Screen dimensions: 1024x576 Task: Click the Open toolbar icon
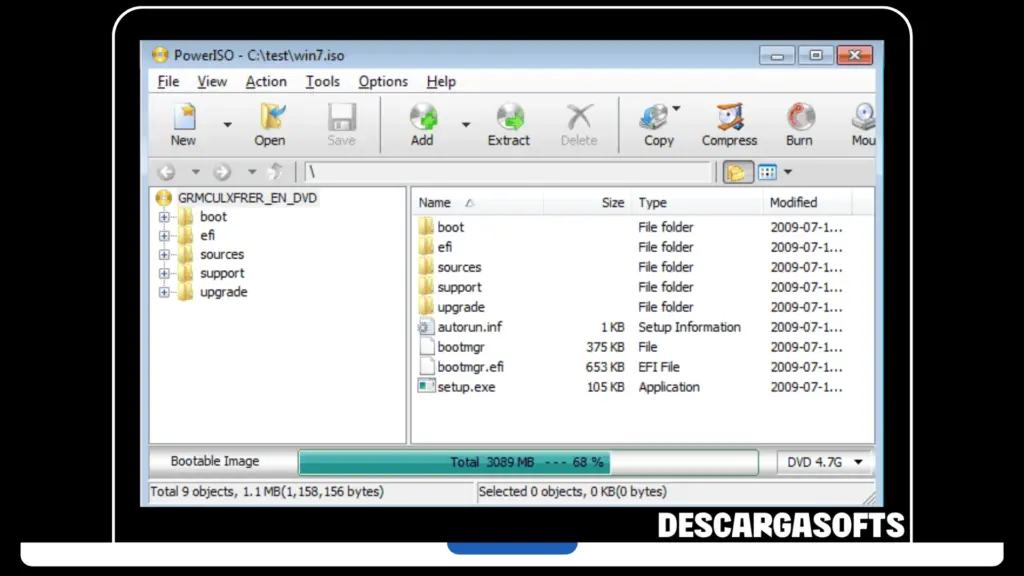coord(269,123)
